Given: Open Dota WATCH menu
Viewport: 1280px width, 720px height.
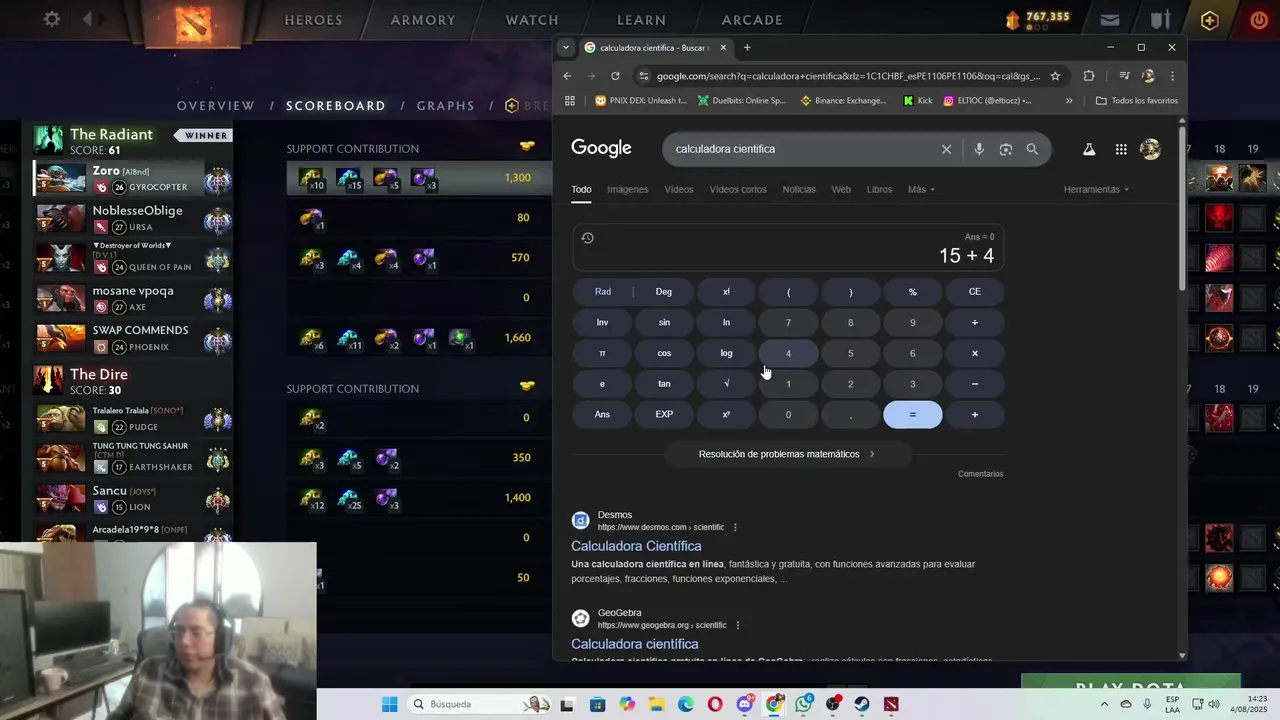Looking at the screenshot, I should tap(532, 20).
